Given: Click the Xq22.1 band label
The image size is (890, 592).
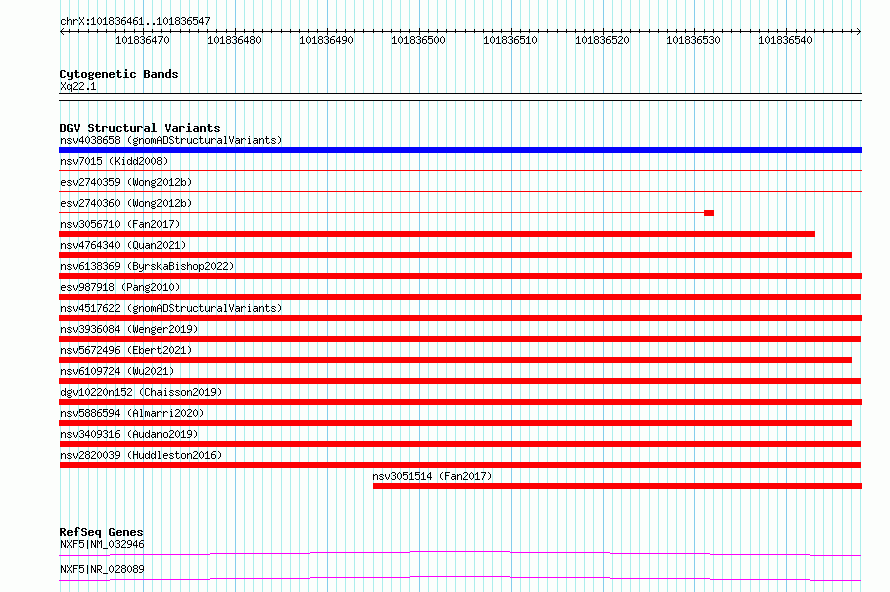Looking at the screenshot, I should [x=78, y=86].
